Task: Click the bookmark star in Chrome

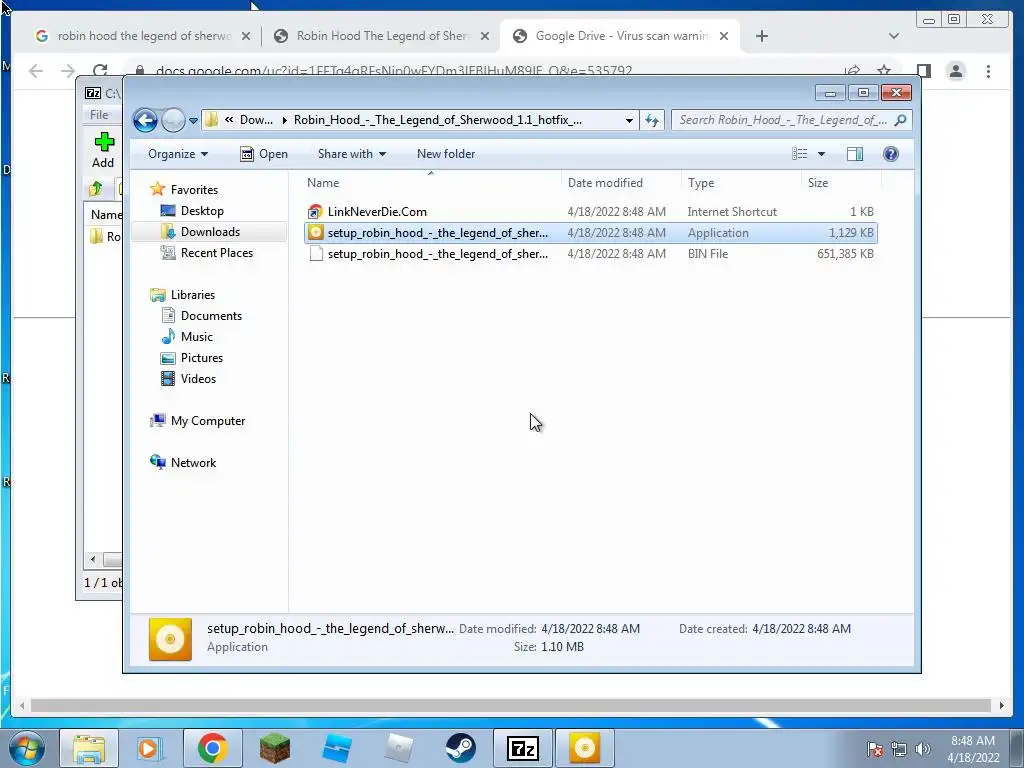Action: 884,71
